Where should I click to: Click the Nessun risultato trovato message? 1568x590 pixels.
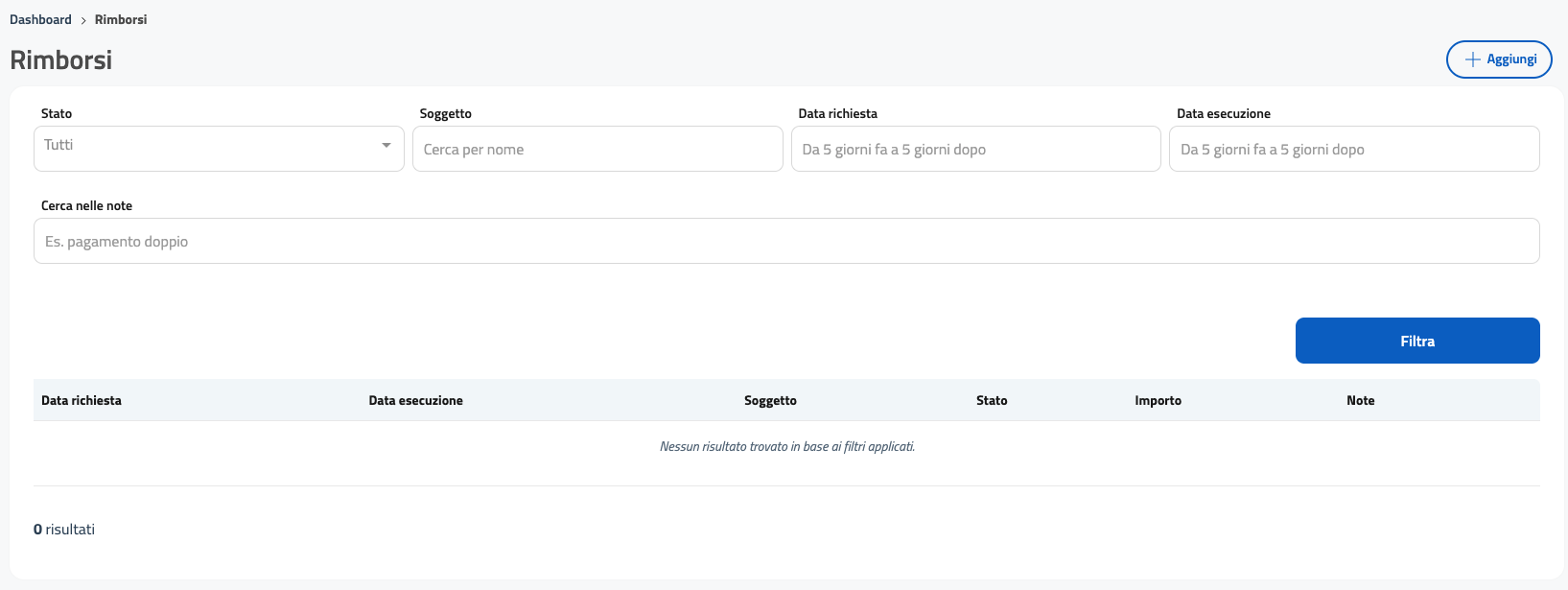click(x=786, y=447)
